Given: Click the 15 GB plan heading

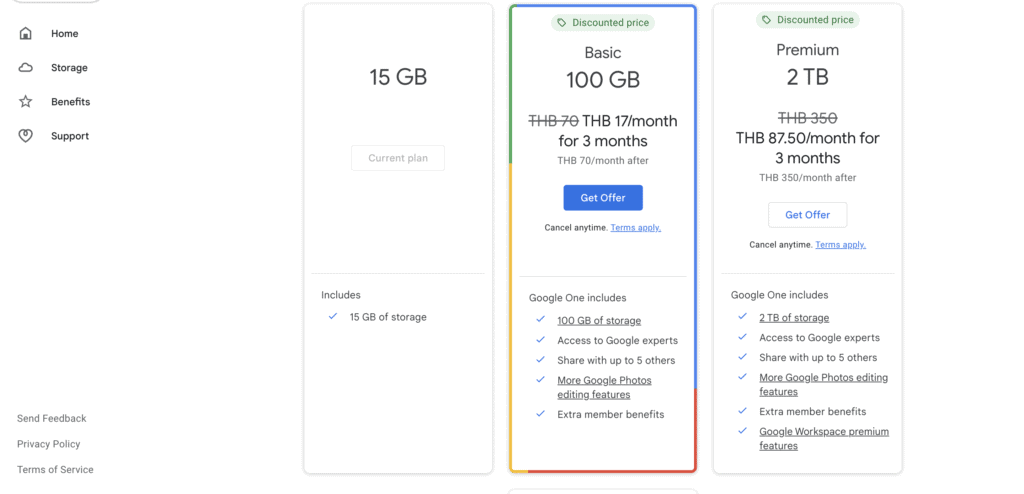Looking at the screenshot, I should coord(398,77).
